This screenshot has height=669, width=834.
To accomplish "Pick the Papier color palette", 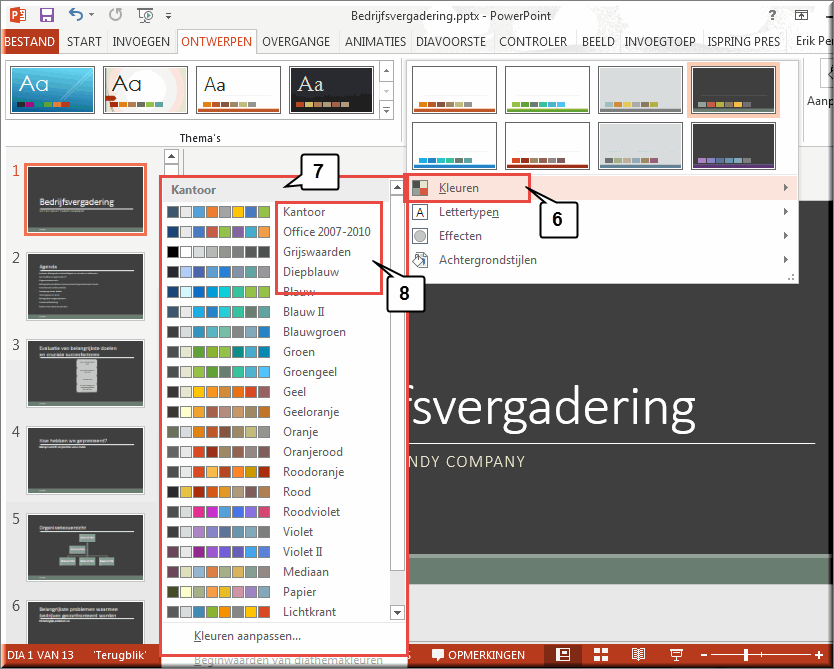I will (x=276, y=592).
